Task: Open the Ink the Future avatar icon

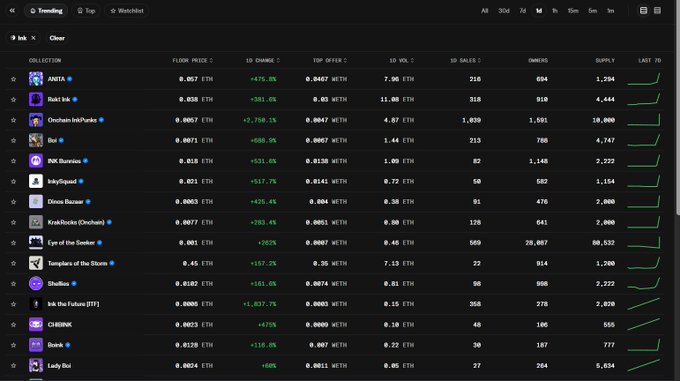Action: point(36,304)
